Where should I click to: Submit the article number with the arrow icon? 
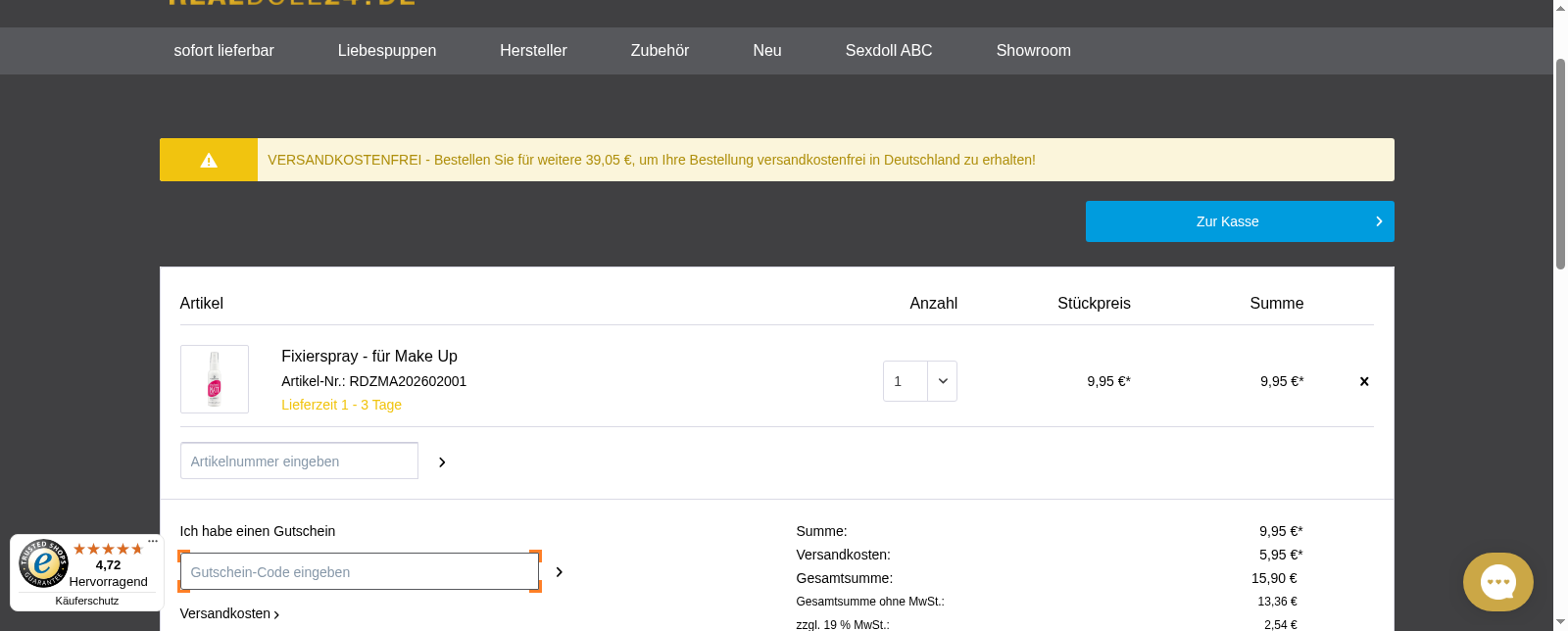[442, 462]
